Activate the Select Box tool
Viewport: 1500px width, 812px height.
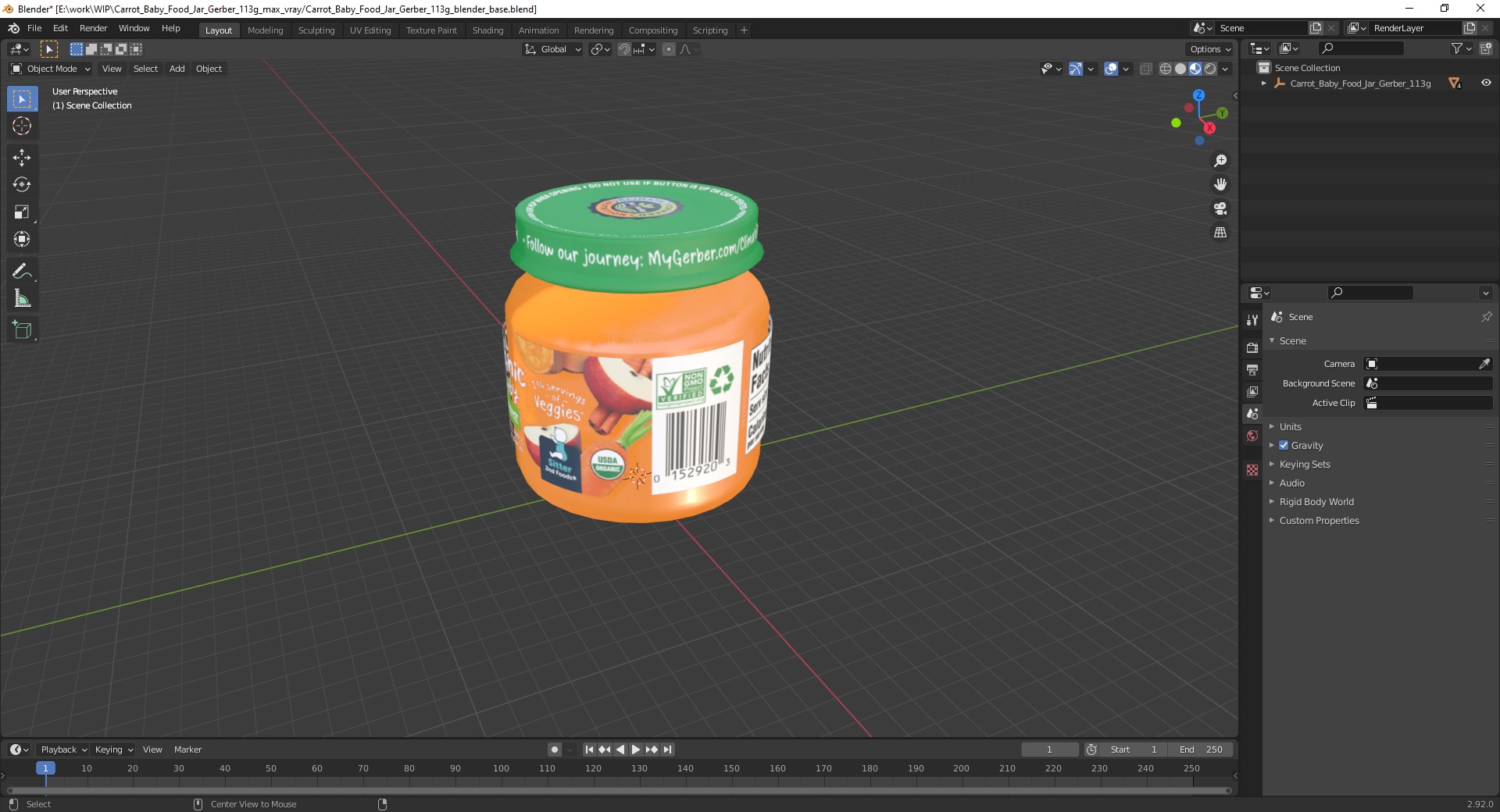pyautogui.click(x=22, y=99)
